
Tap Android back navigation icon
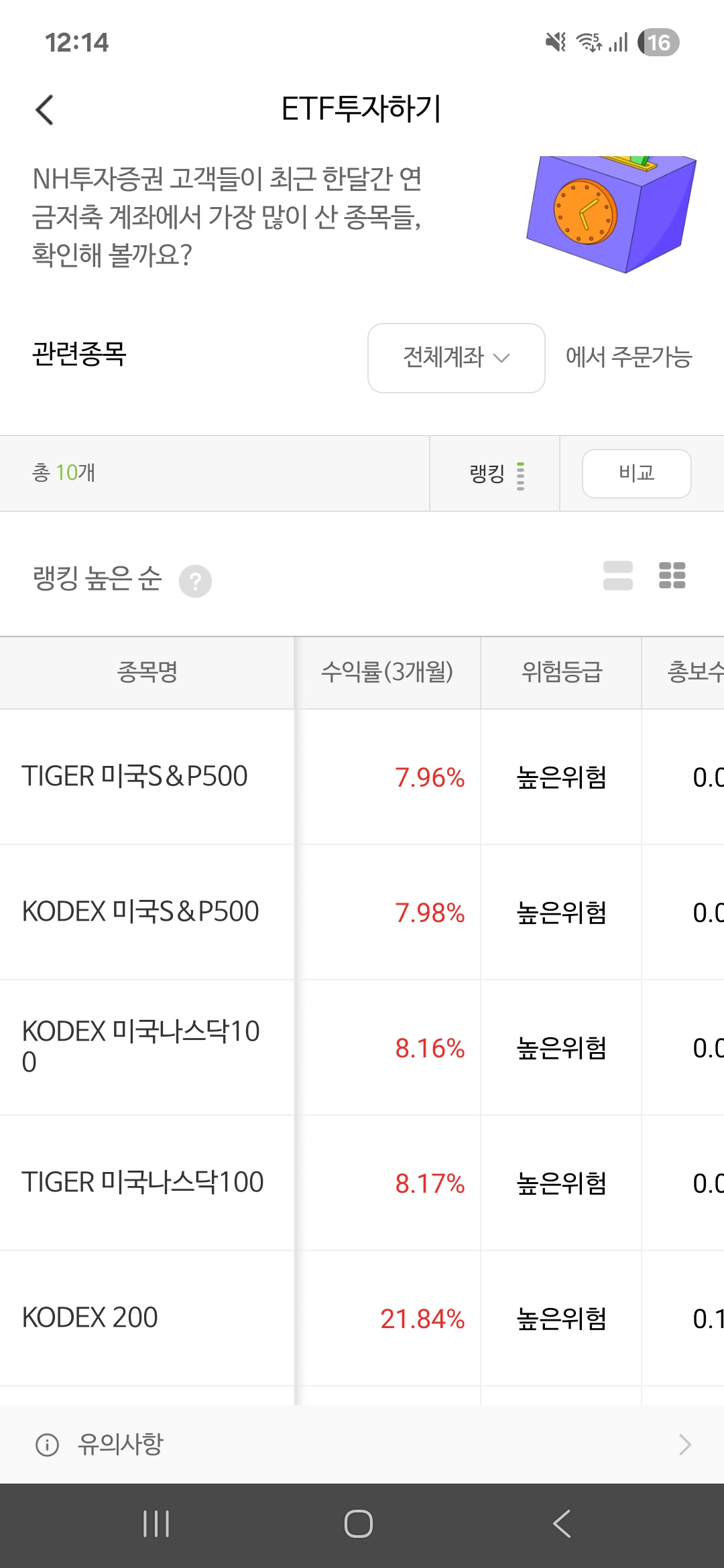pyautogui.click(x=562, y=1524)
